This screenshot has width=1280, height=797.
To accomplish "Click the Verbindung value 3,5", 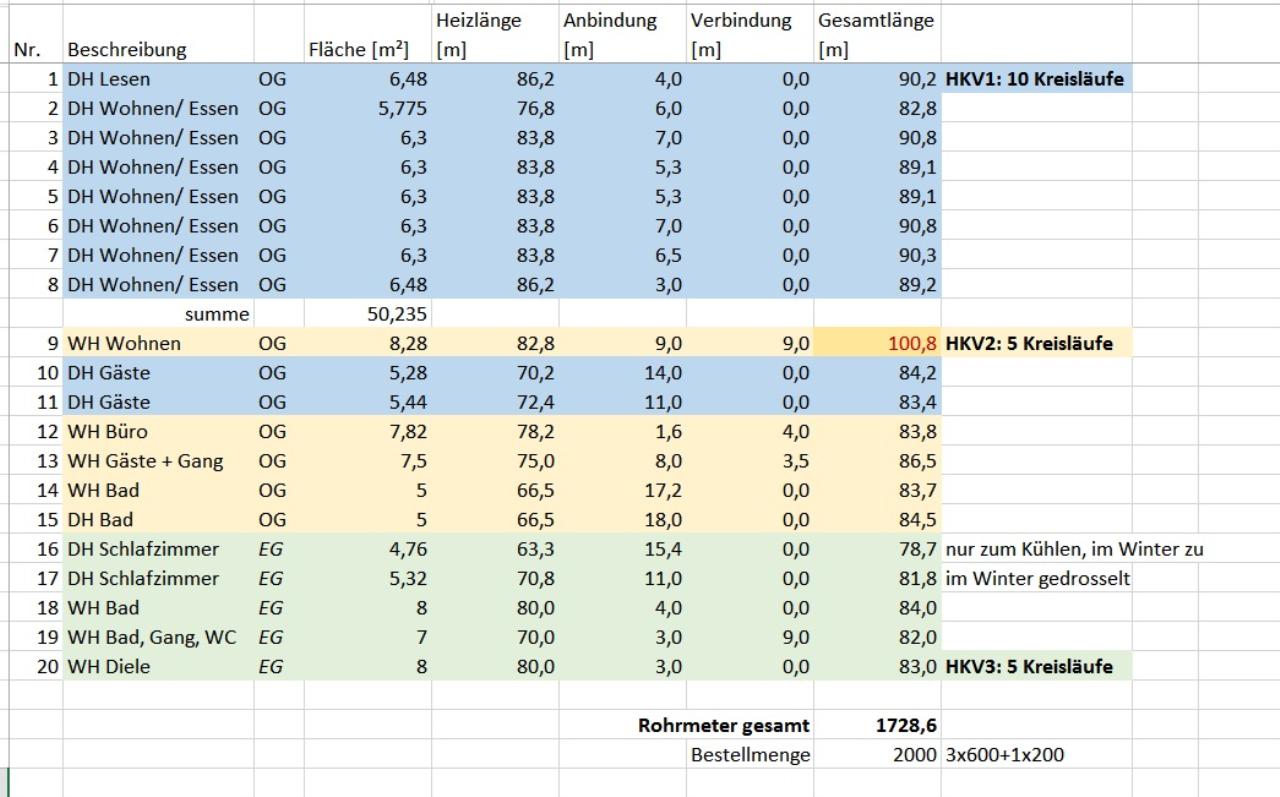I will [750, 461].
